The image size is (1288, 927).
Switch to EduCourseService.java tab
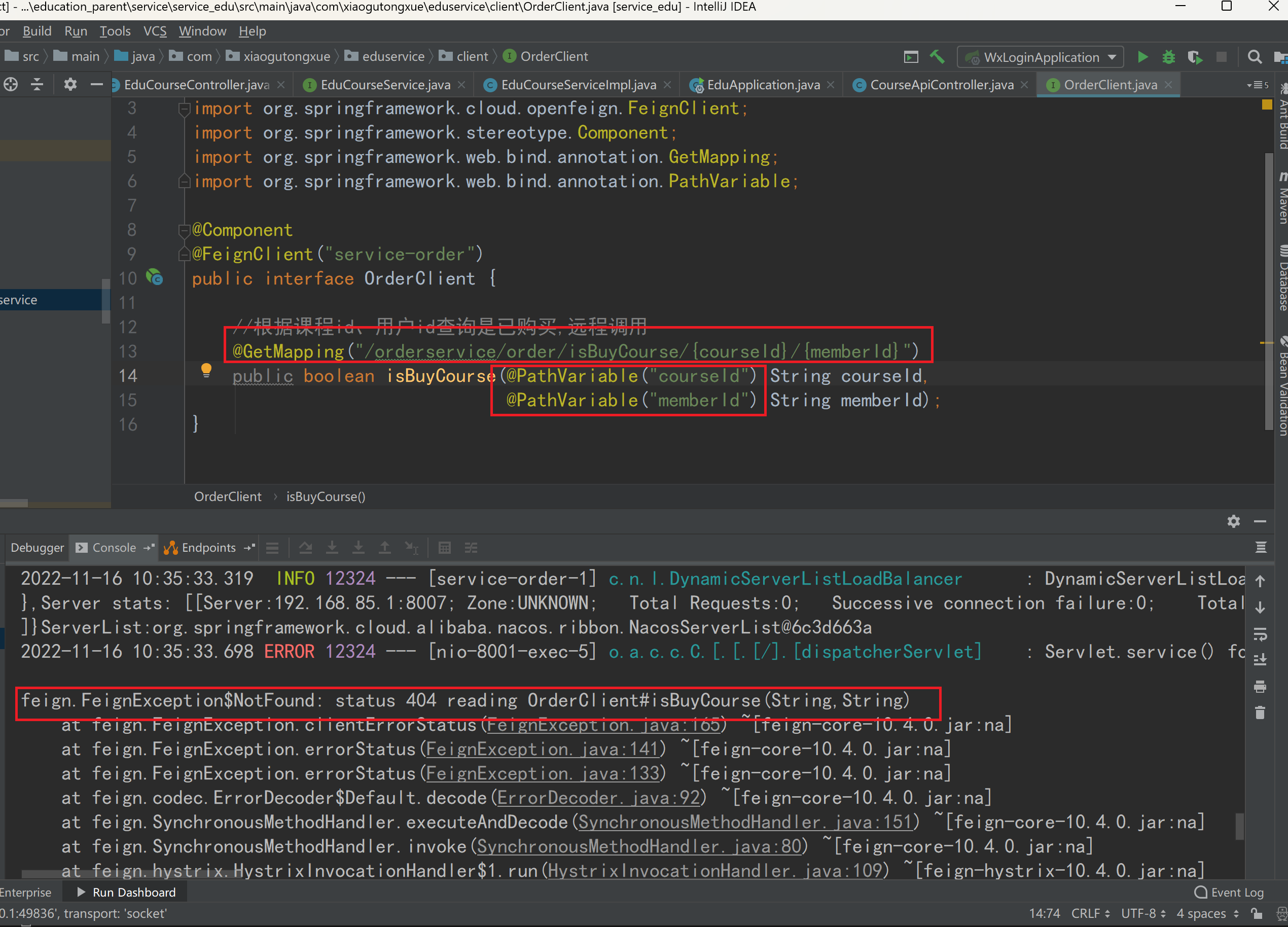click(x=385, y=85)
